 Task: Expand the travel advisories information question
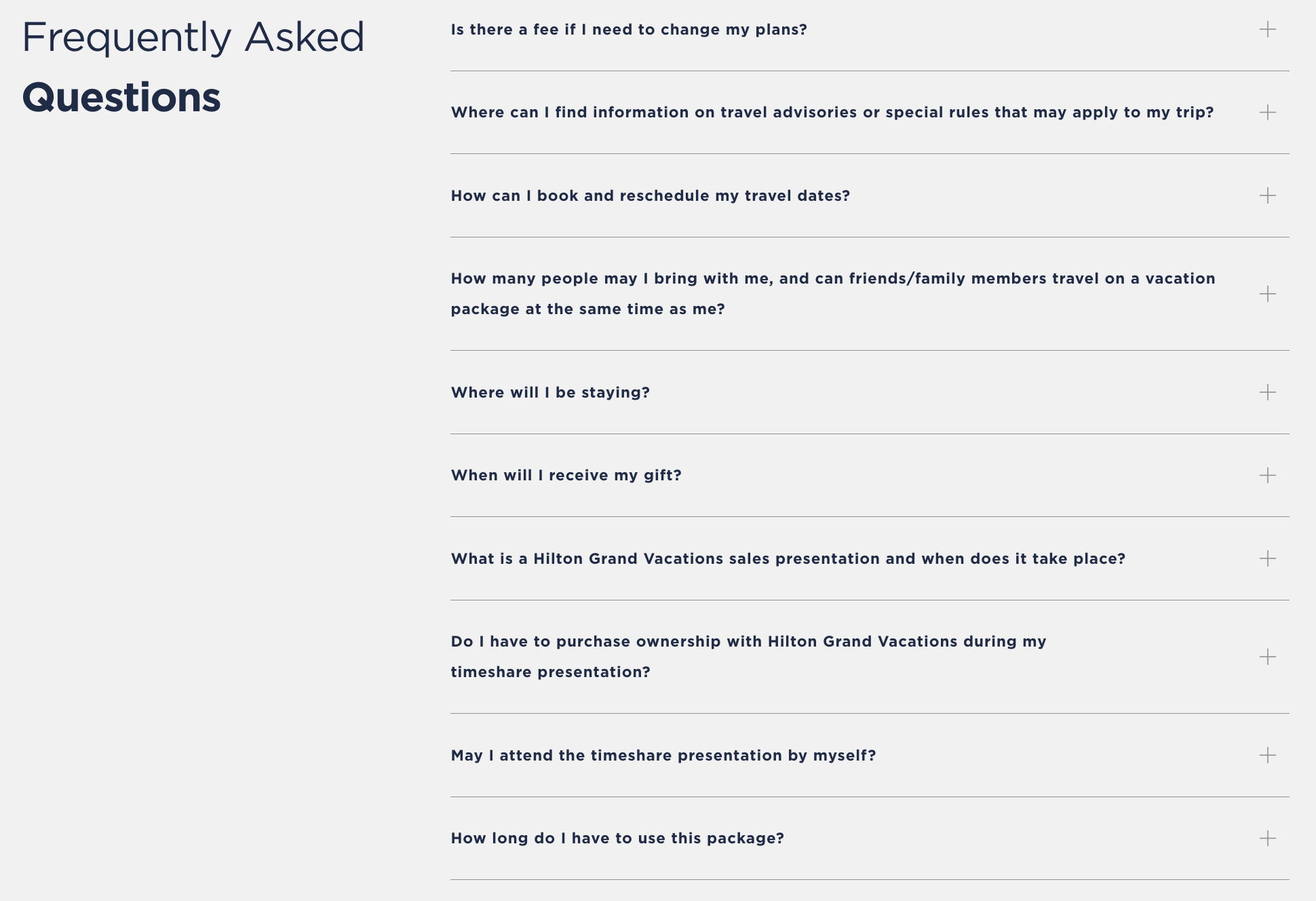[x=832, y=113]
